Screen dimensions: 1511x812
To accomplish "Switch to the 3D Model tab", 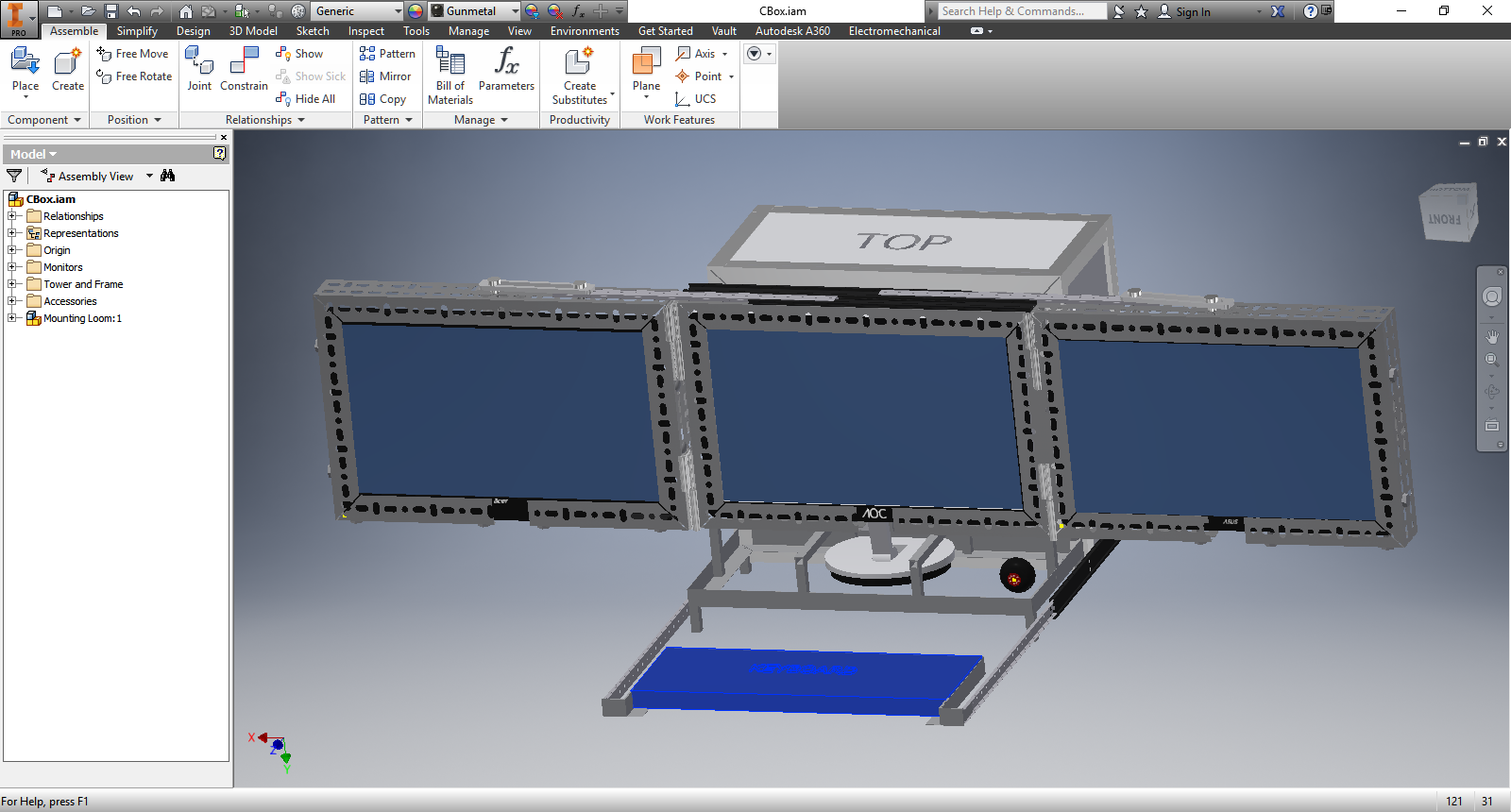I will (x=253, y=31).
